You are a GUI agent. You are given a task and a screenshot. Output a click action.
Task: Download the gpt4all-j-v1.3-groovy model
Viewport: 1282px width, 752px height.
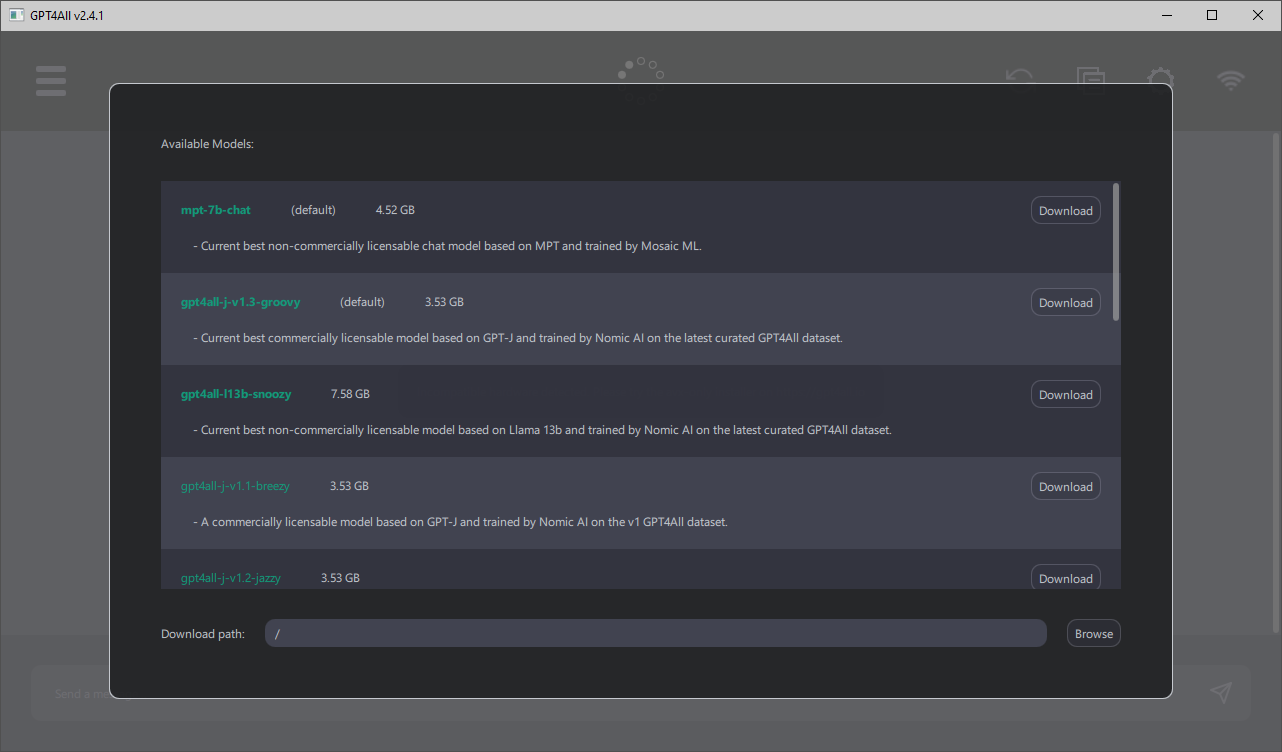[1065, 302]
